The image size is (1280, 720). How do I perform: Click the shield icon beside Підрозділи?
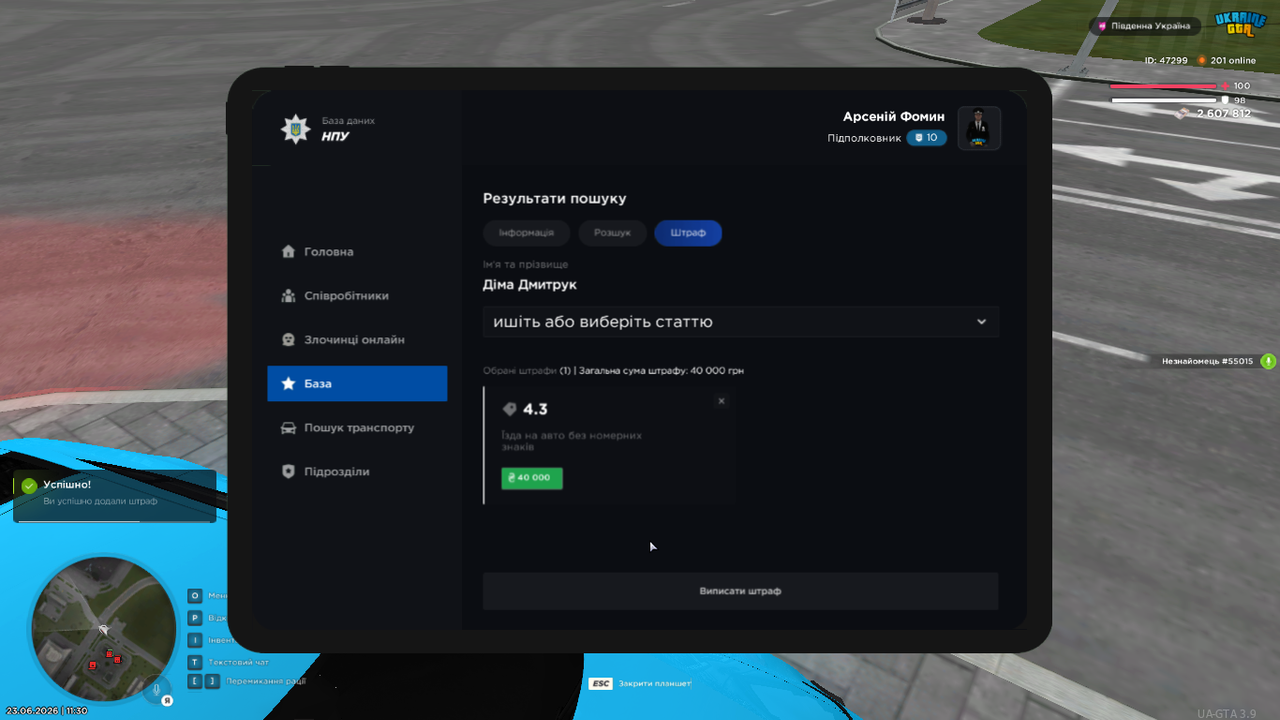(288, 472)
